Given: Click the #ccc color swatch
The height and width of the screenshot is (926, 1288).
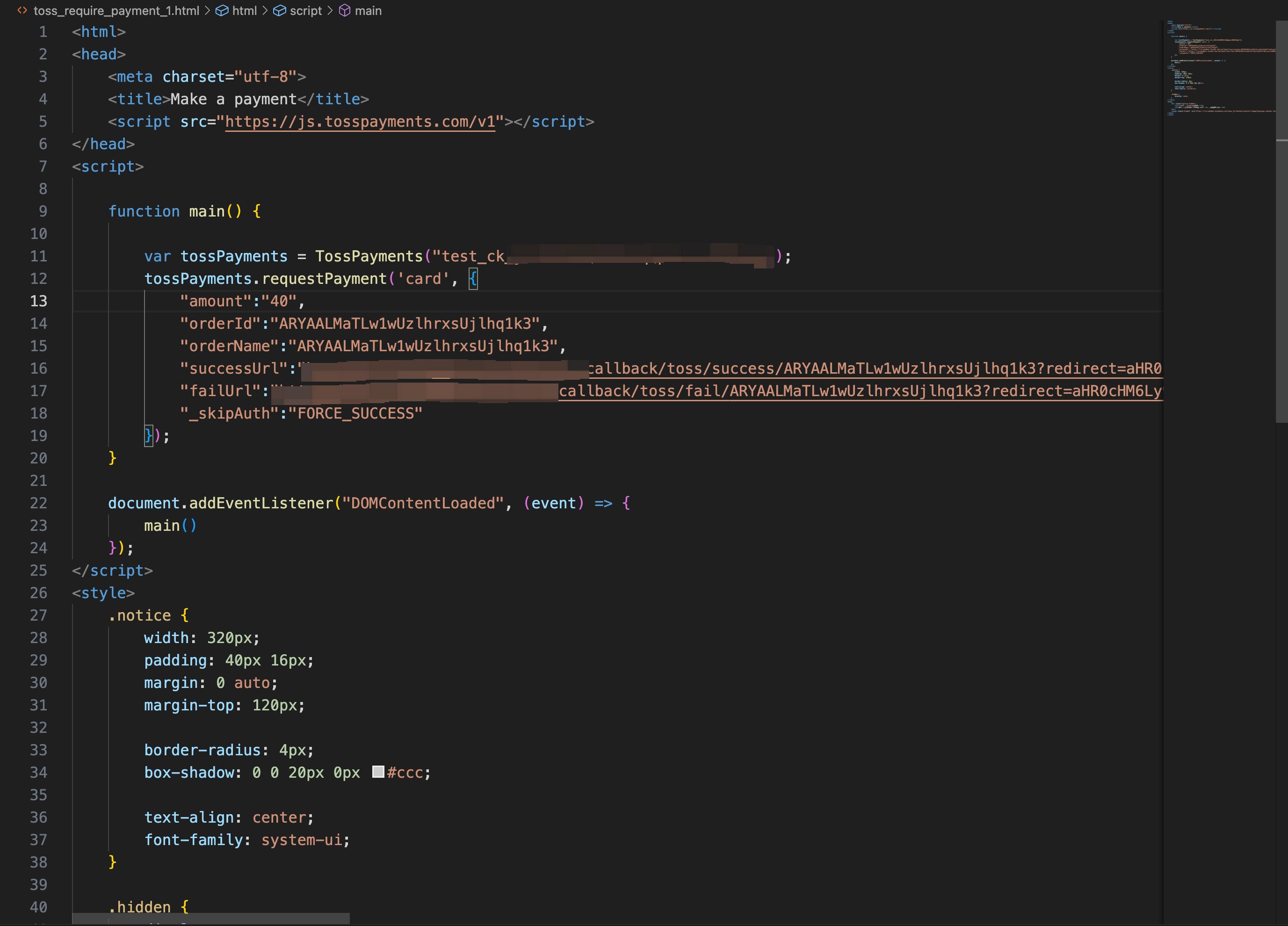Looking at the screenshot, I should click(378, 772).
